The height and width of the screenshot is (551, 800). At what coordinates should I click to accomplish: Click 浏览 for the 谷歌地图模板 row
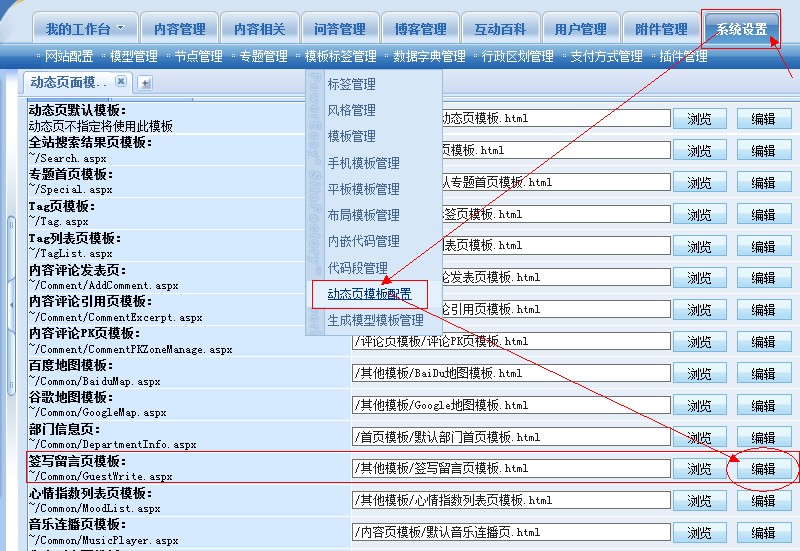tap(699, 405)
